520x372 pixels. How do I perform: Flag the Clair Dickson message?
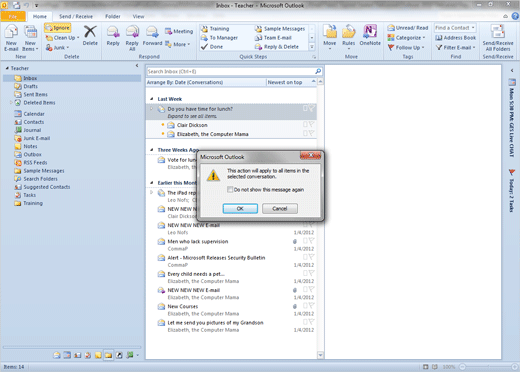[x=311, y=125]
